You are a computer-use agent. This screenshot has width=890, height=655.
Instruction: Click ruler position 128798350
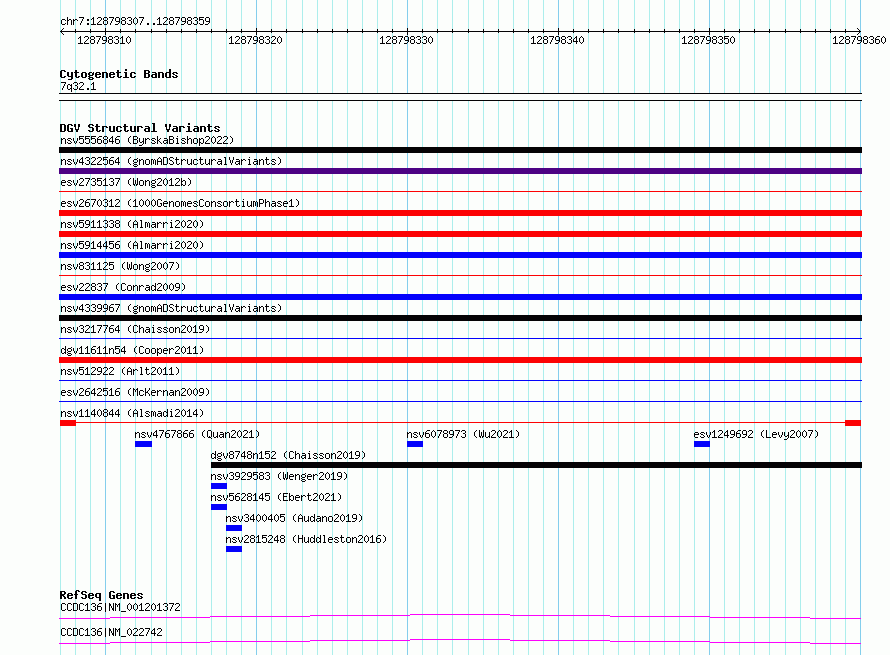(708, 40)
